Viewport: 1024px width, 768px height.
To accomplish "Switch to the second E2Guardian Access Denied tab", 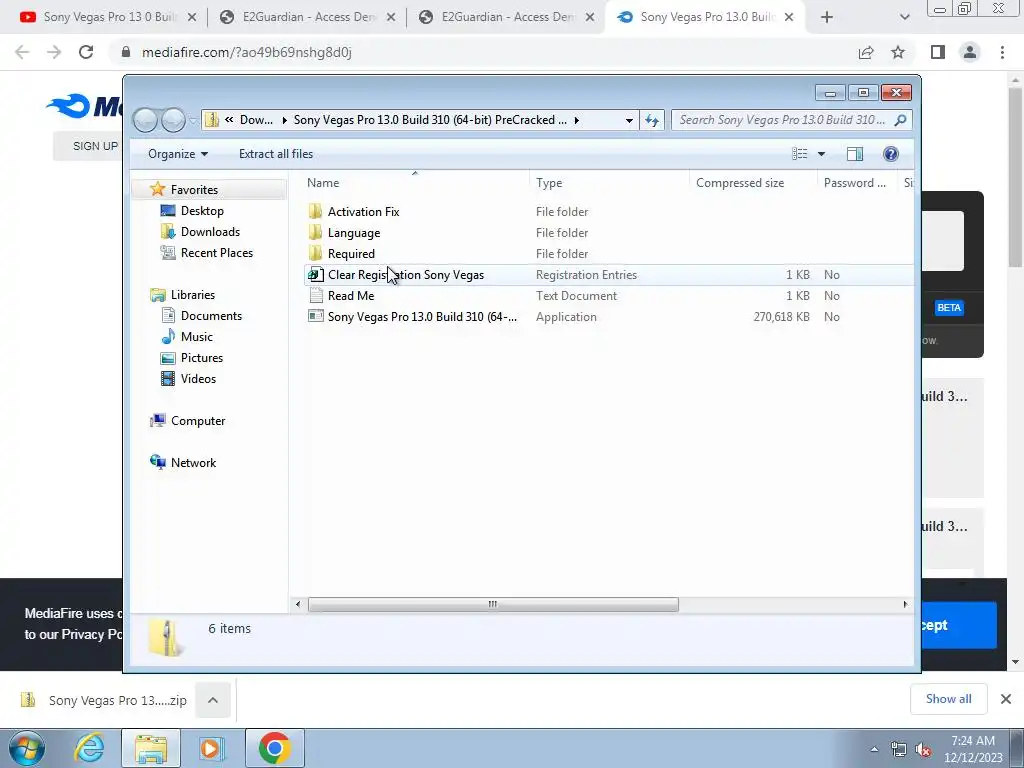I will click(507, 18).
